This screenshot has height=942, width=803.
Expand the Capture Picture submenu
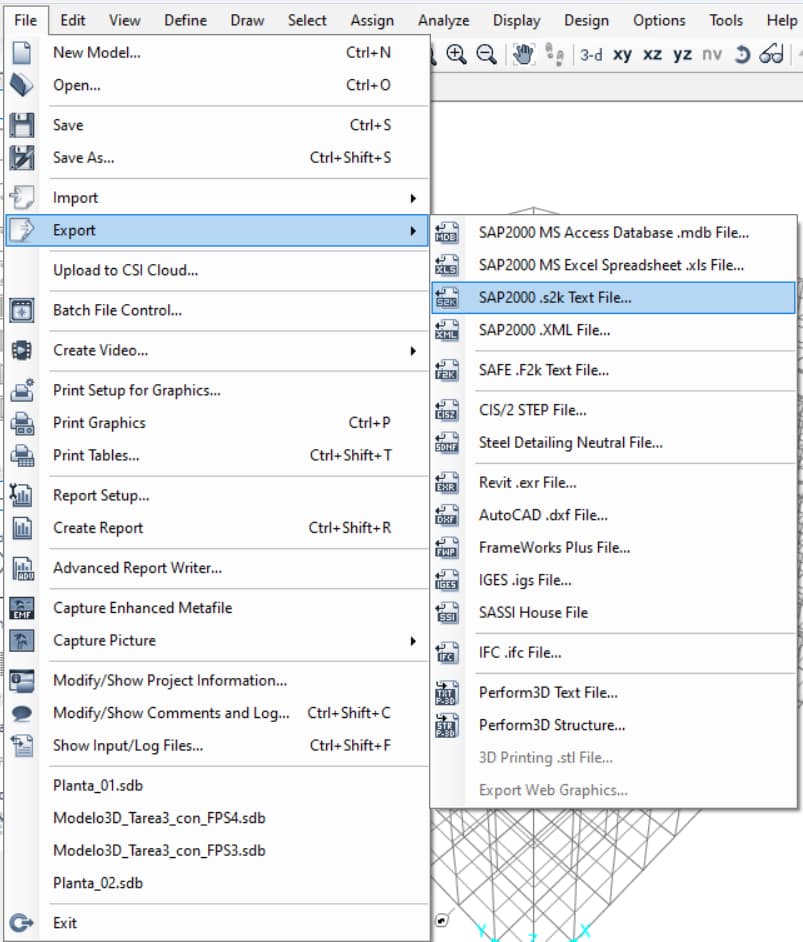click(412, 640)
